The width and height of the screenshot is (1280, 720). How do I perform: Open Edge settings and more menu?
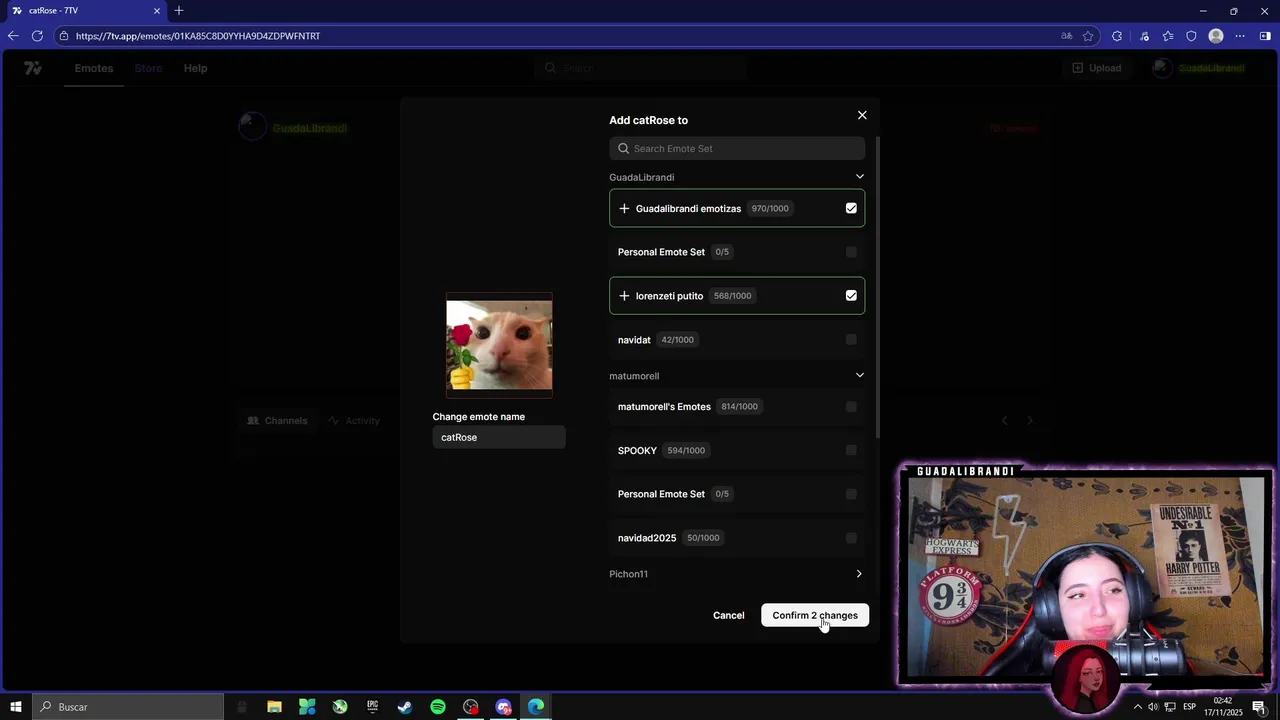tap(1240, 36)
